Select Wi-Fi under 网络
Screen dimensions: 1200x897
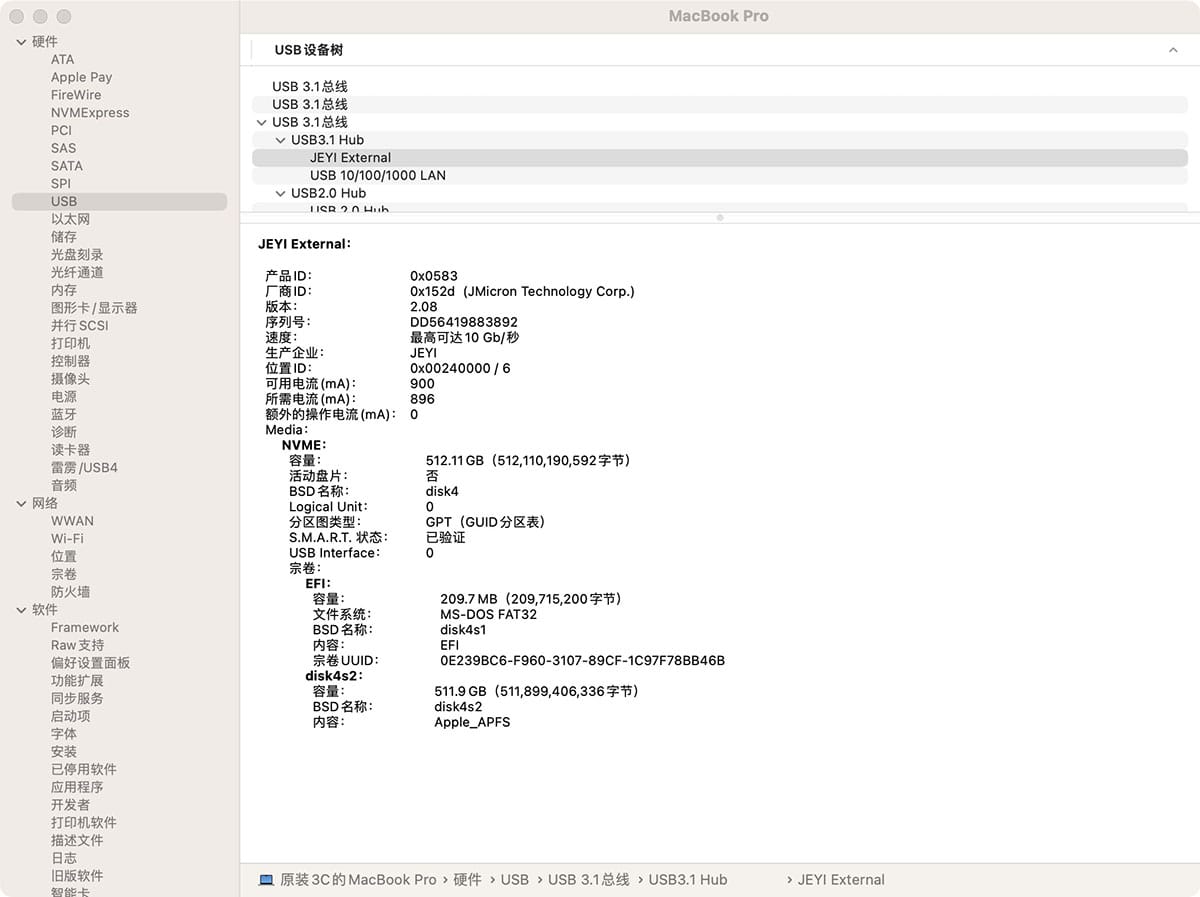tap(67, 539)
